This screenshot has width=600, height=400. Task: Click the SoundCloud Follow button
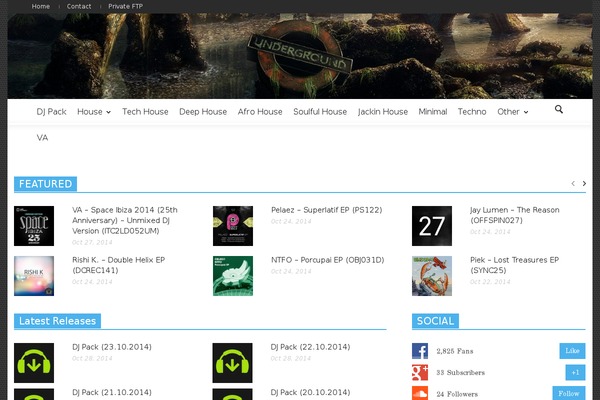569,393
